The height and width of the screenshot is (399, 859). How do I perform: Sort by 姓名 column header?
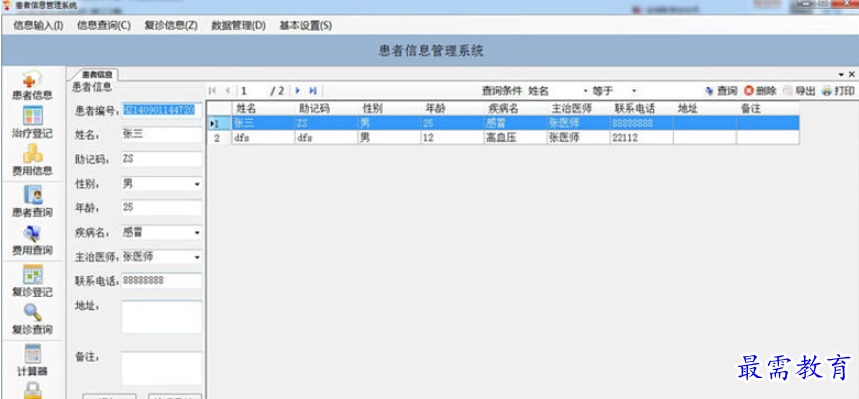pos(262,108)
